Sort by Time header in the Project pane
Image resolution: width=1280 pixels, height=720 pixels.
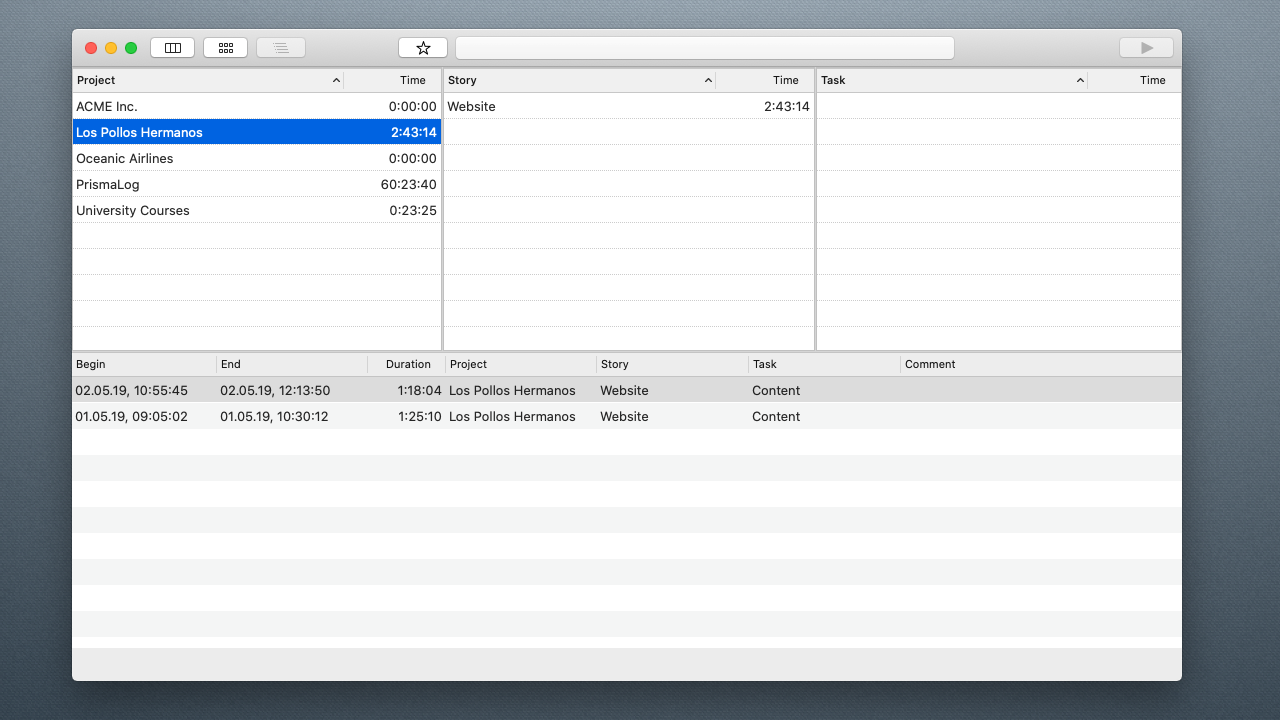pos(392,80)
